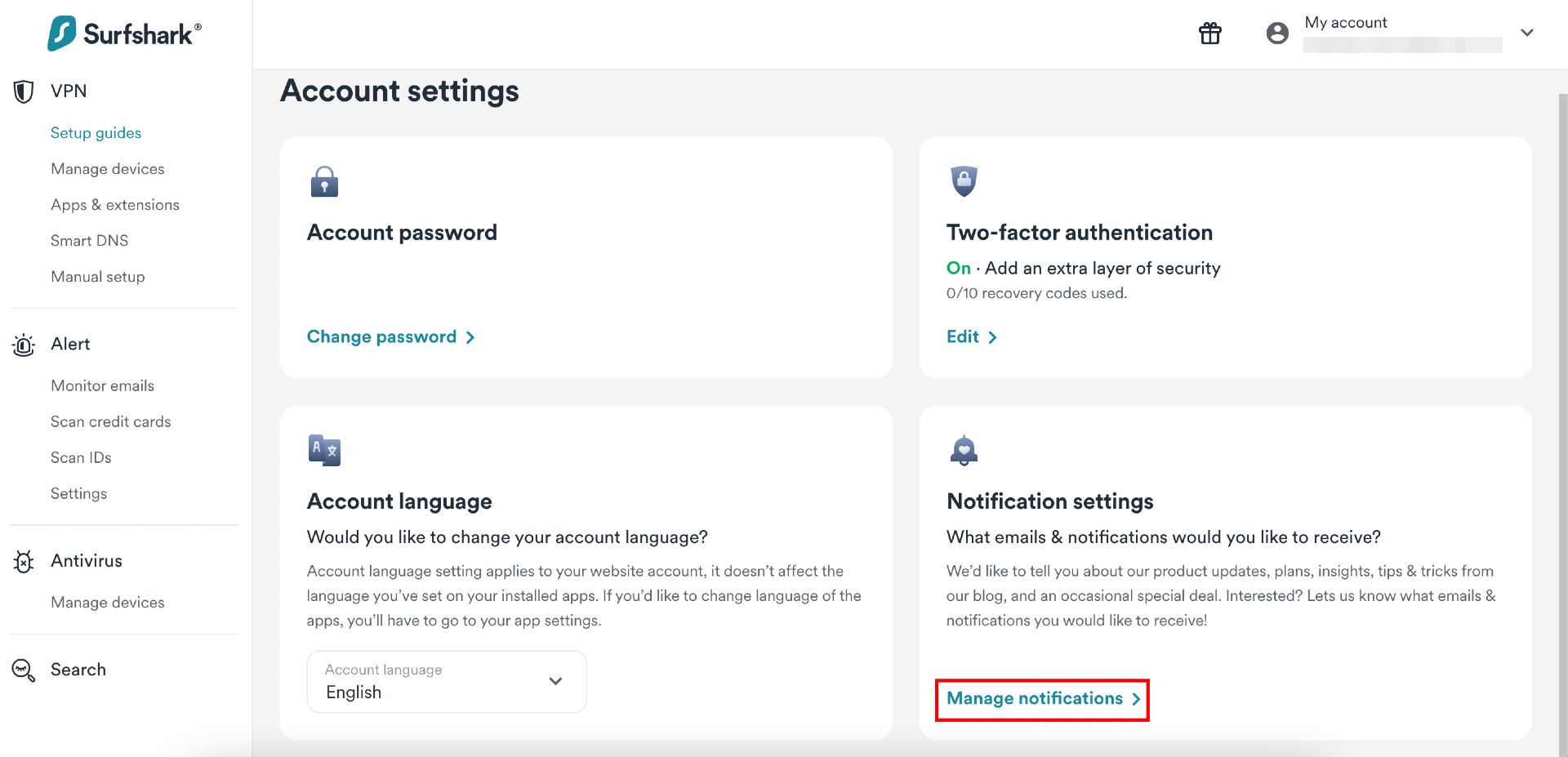Open the gift icon in the top bar
Viewport: 1568px width, 757px height.
click(x=1209, y=33)
